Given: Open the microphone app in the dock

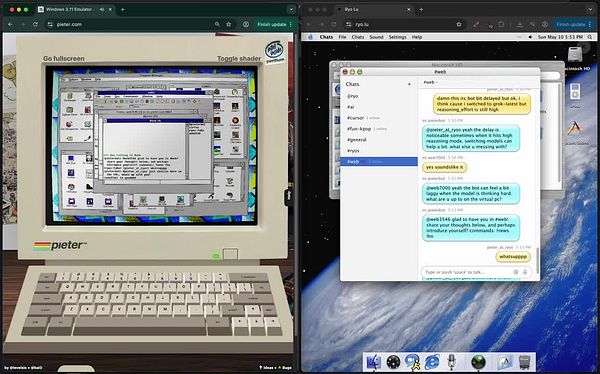Looking at the screenshot, I should click(452, 362).
